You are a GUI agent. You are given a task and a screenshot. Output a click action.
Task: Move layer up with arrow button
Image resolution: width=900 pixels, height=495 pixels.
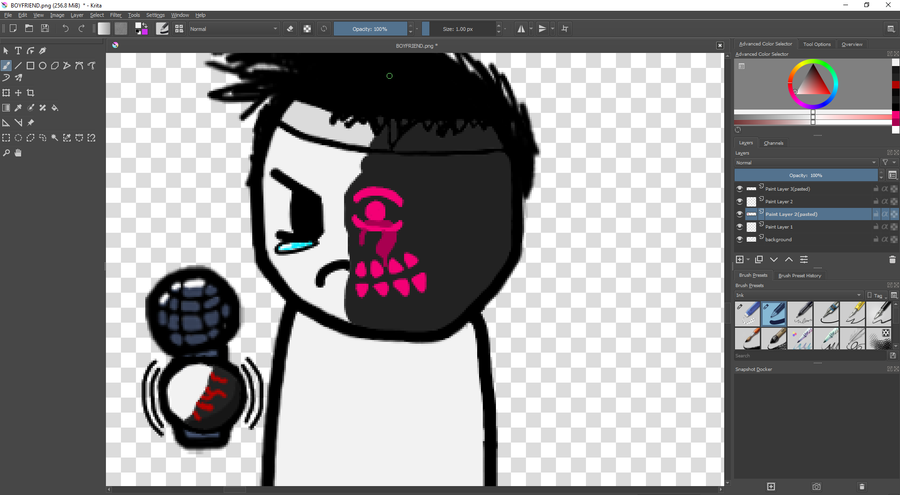(x=789, y=260)
